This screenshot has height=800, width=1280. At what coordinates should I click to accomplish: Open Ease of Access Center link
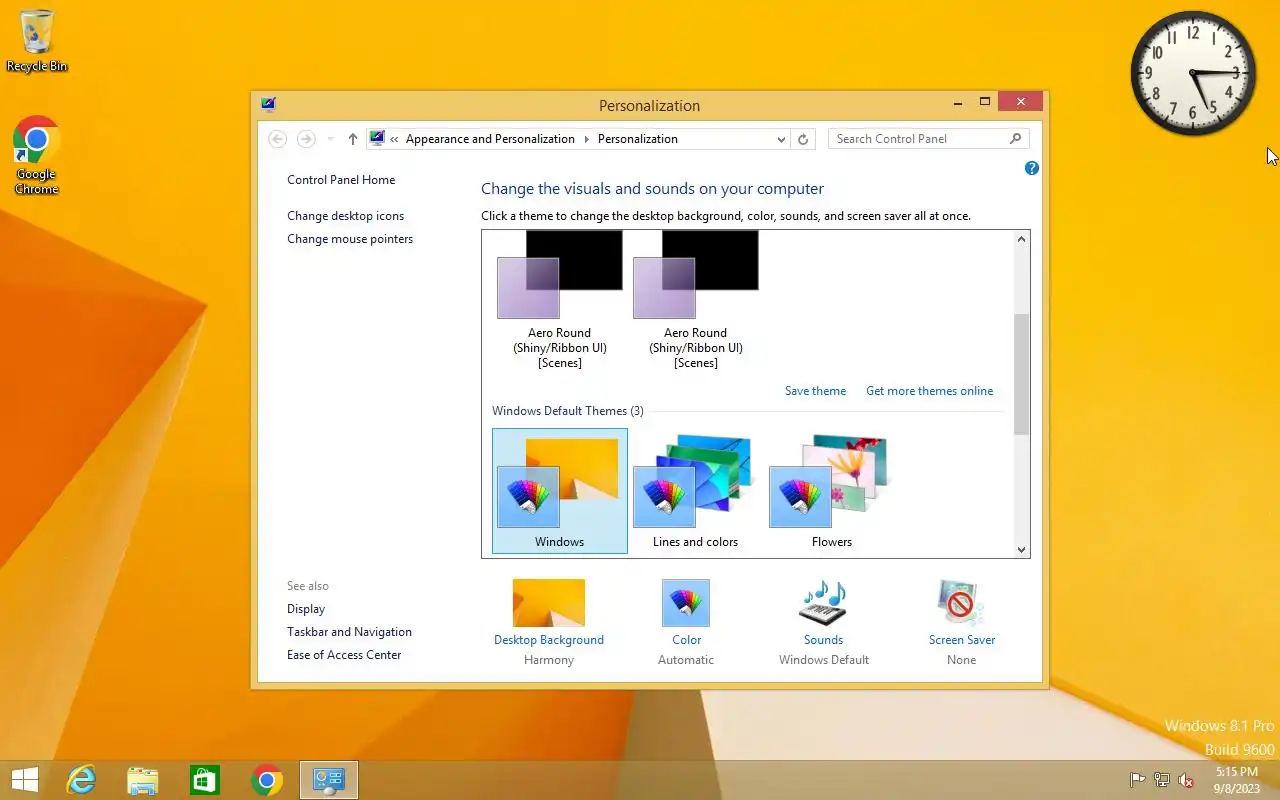(x=344, y=655)
